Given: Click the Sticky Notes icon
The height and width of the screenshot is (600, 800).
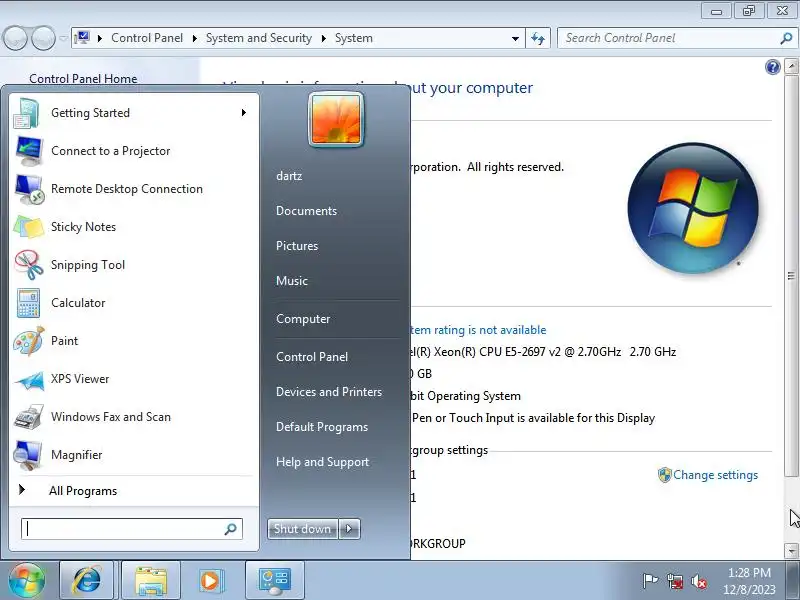Looking at the screenshot, I should point(29,227).
